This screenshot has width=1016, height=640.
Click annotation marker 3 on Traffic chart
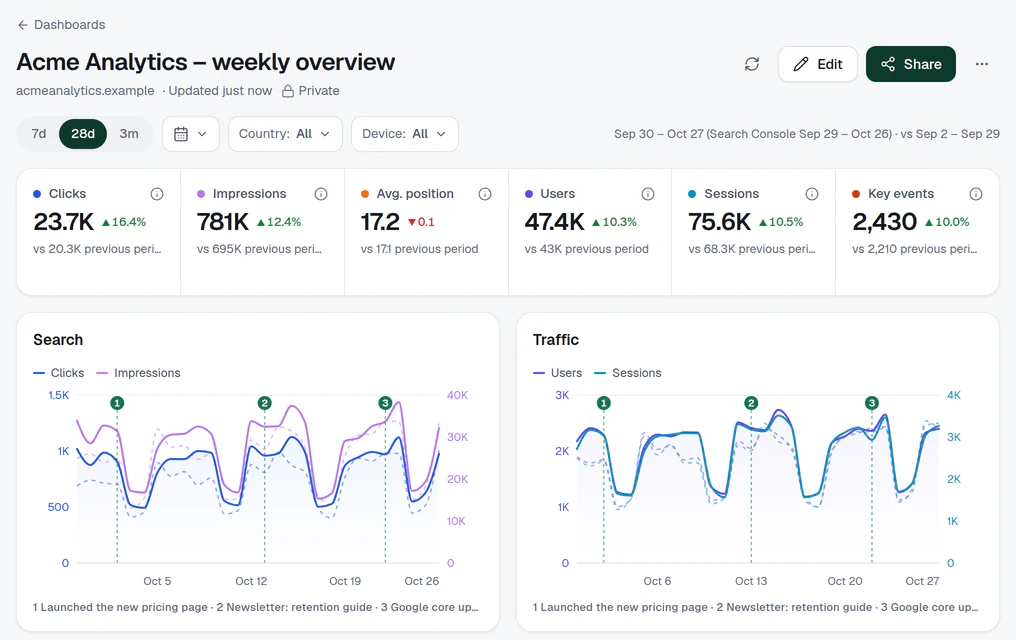coord(872,403)
